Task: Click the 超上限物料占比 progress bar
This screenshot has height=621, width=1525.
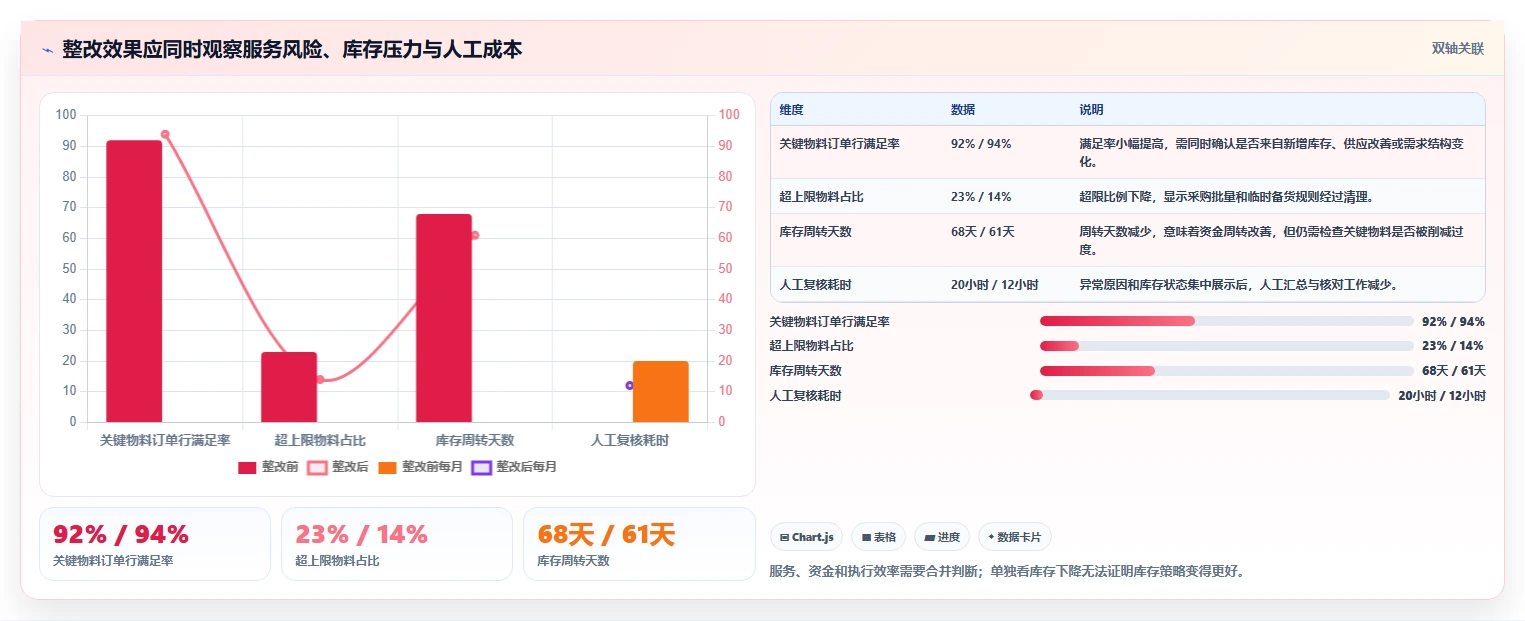Action: click(x=1227, y=346)
